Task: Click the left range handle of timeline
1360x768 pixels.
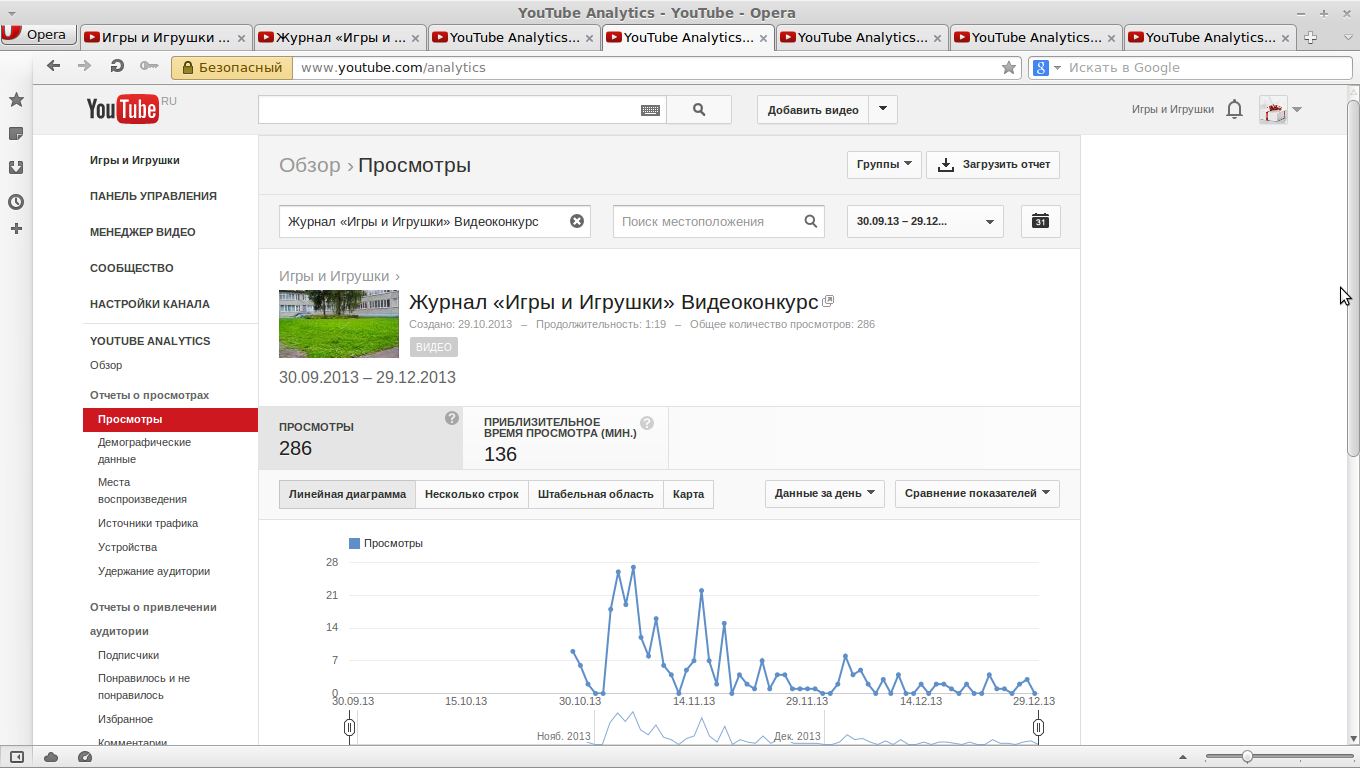Action: (x=350, y=728)
